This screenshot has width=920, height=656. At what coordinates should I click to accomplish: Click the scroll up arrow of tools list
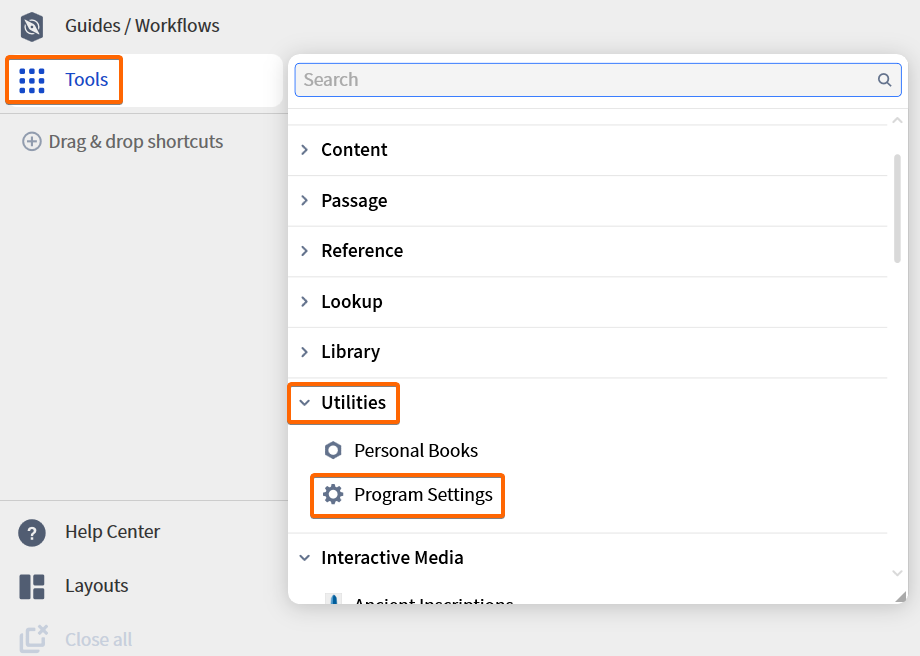point(897,120)
